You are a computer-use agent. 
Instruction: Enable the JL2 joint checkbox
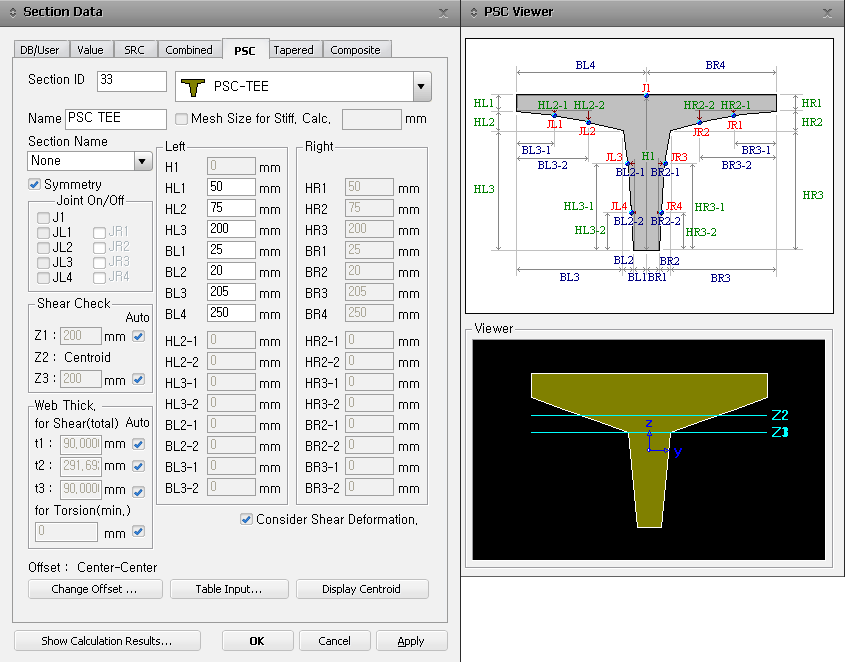pyautogui.click(x=44, y=247)
